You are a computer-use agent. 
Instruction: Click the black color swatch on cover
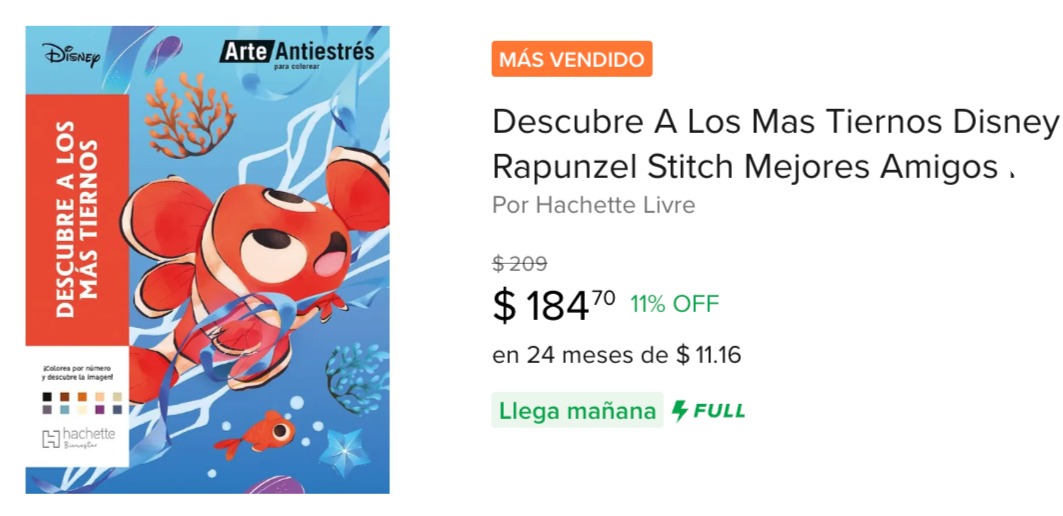(47, 397)
